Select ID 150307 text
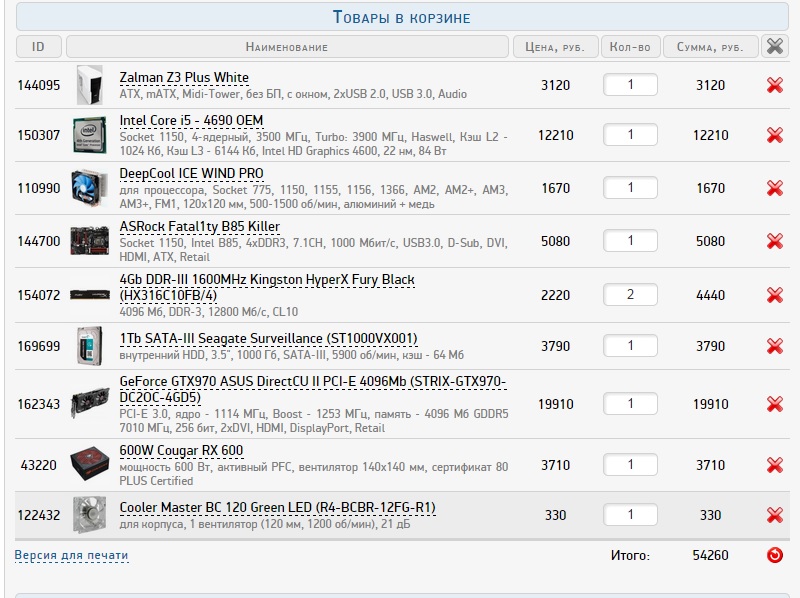This screenshot has width=800, height=598. [39, 135]
